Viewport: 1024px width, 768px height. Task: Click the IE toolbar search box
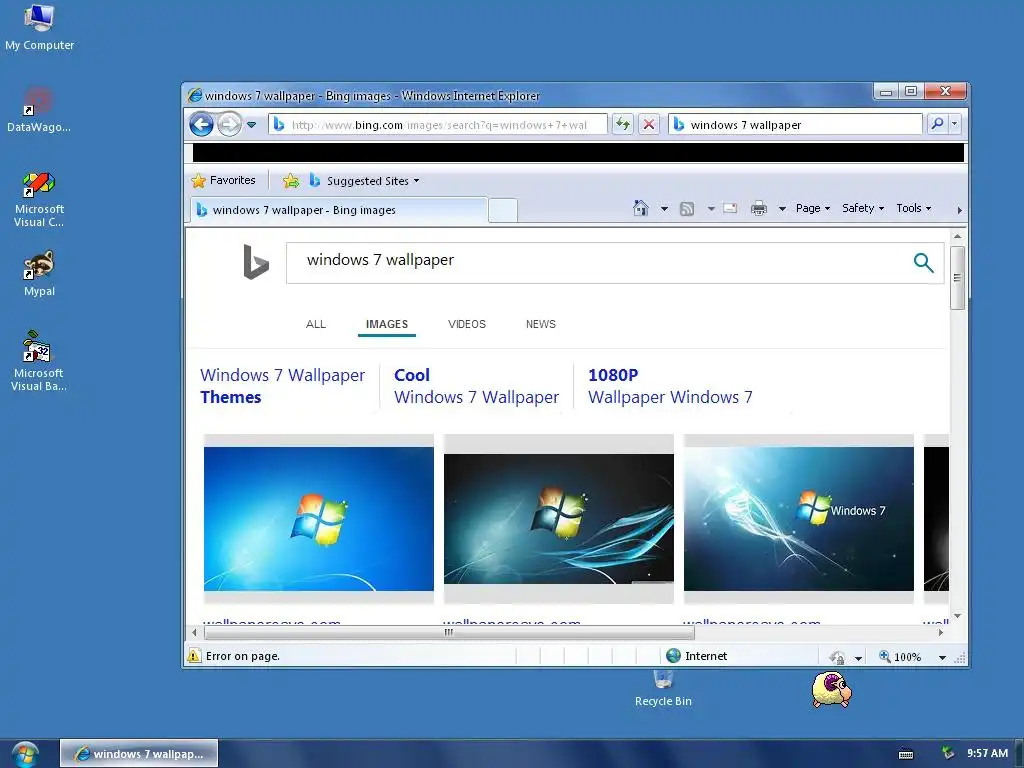coord(795,125)
